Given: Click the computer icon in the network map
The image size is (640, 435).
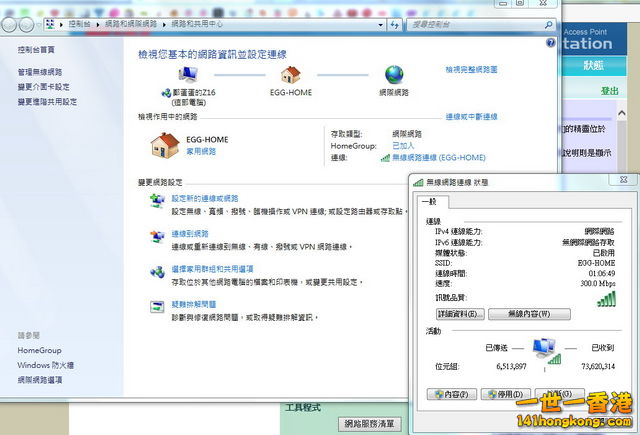Looking at the screenshot, I should [x=188, y=75].
